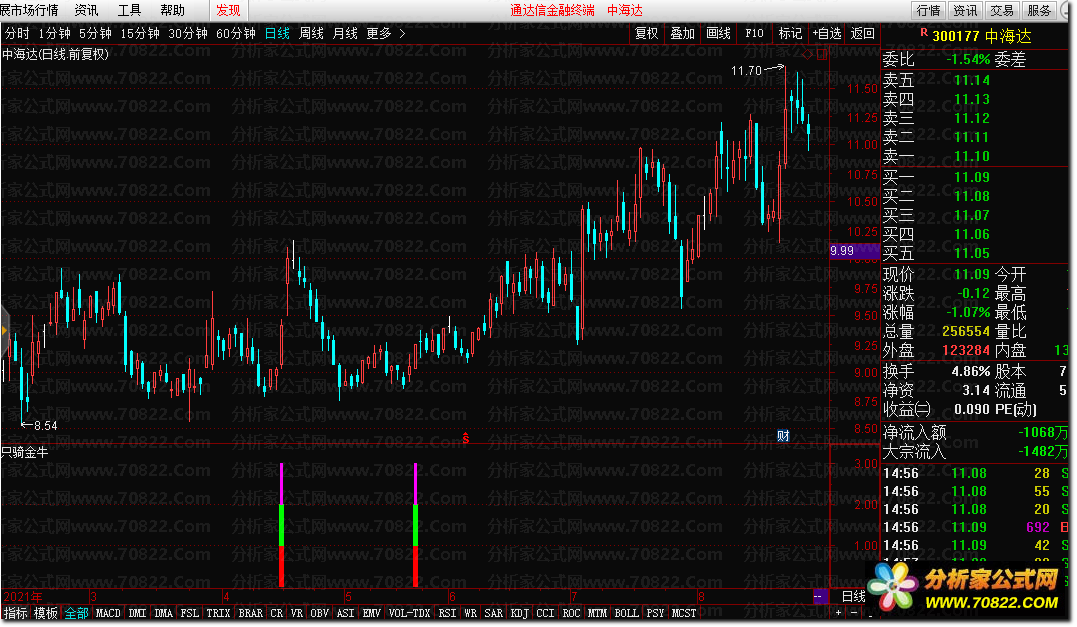Choose the WR indicator

[x=471, y=613]
